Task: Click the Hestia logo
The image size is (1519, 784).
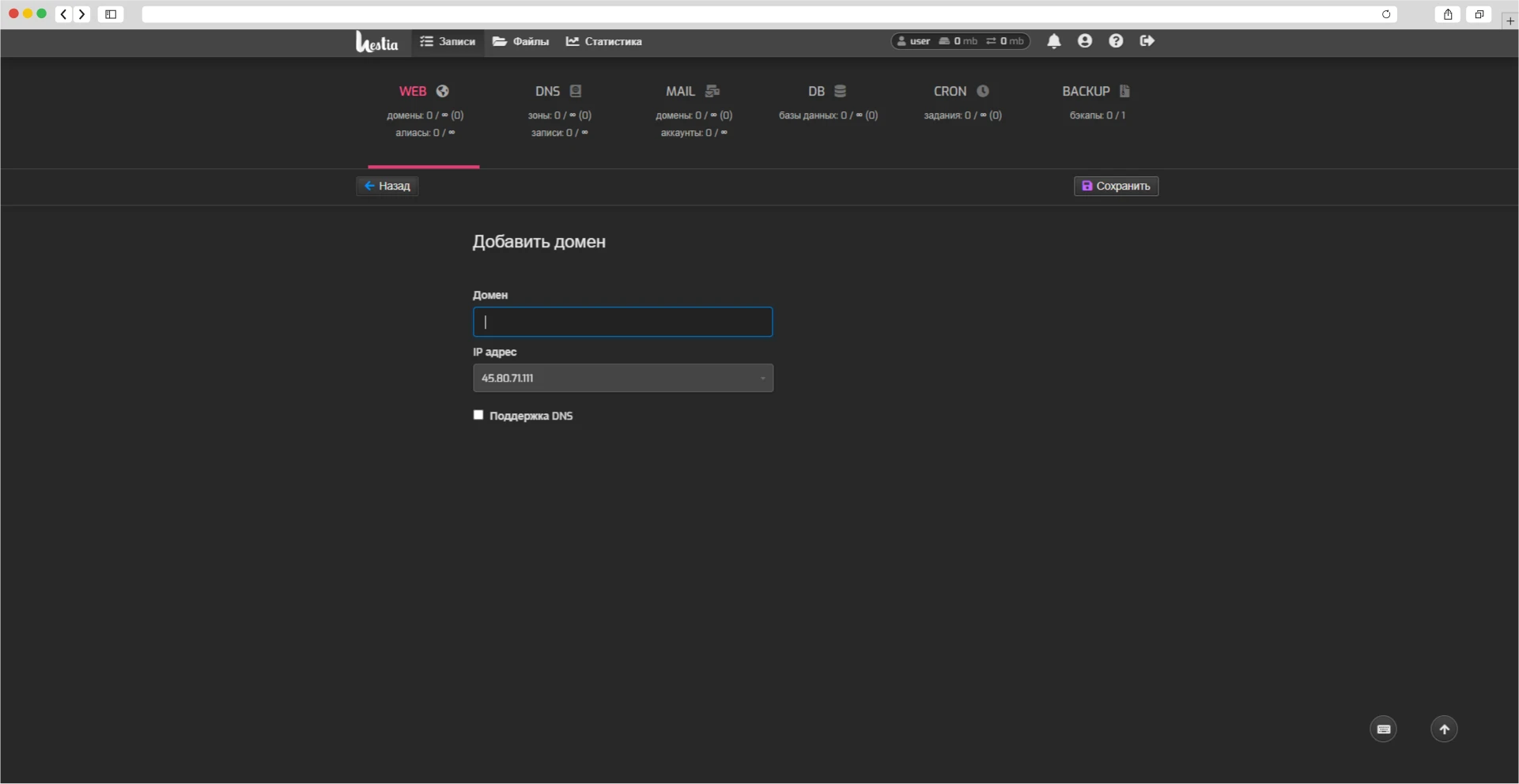Action: tap(376, 42)
